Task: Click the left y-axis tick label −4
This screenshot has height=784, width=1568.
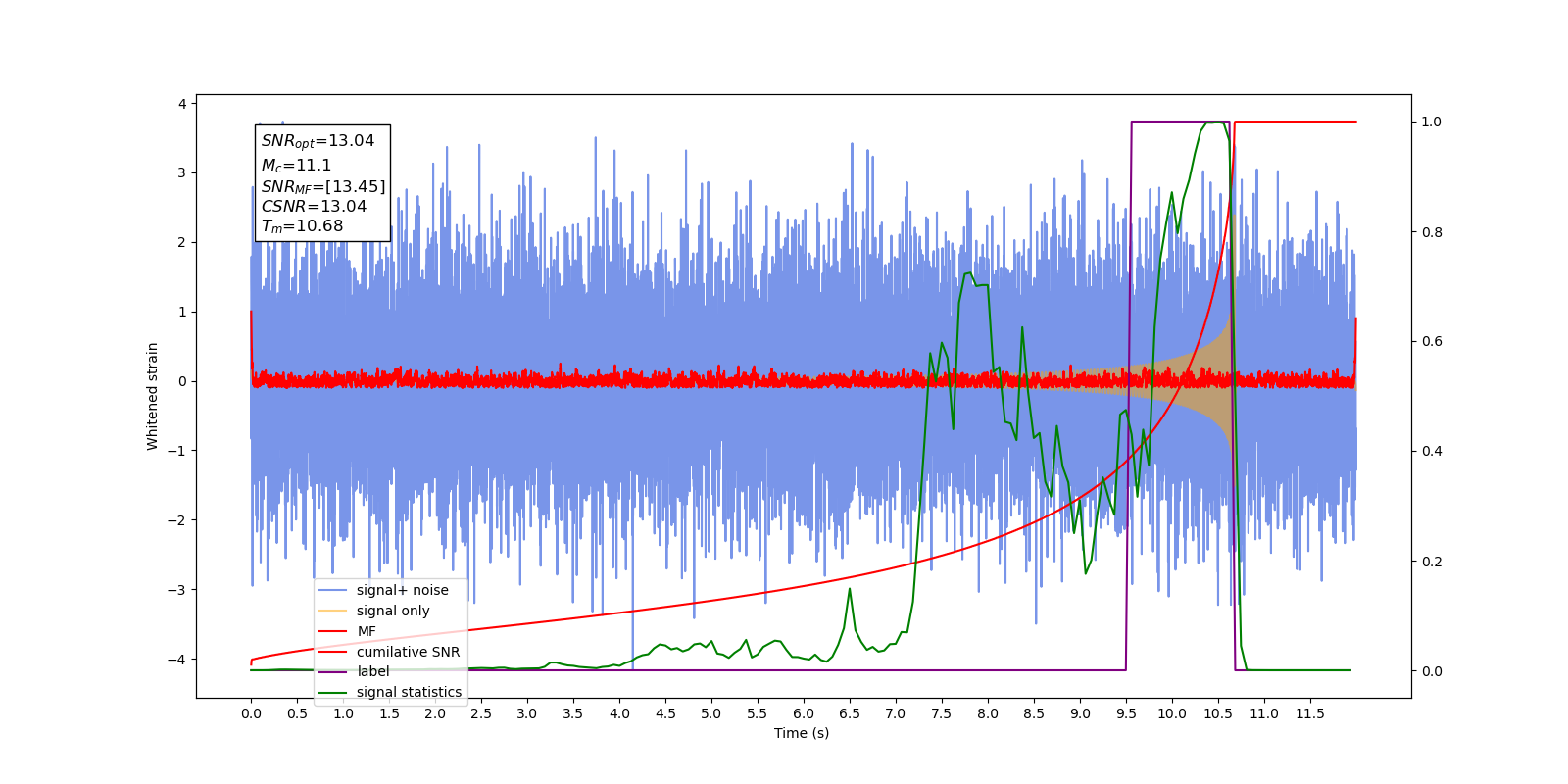Action: pos(175,660)
